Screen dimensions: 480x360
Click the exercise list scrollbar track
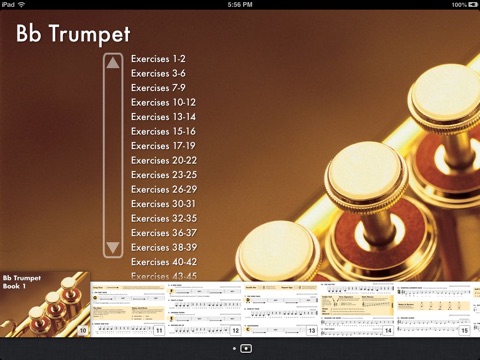click(x=113, y=155)
